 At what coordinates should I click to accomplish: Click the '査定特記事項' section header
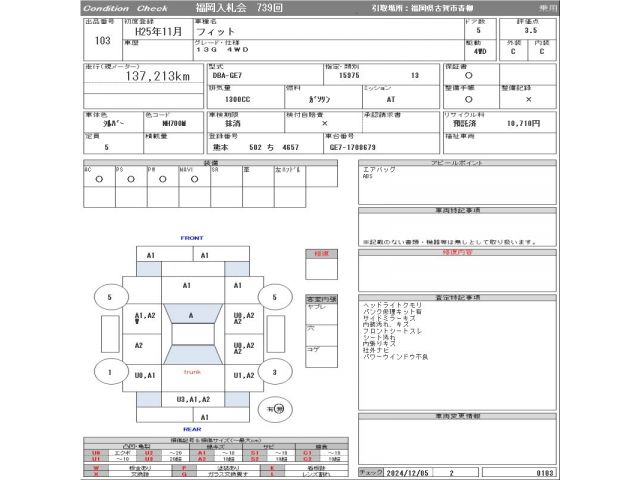pyautogui.click(x=457, y=298)
